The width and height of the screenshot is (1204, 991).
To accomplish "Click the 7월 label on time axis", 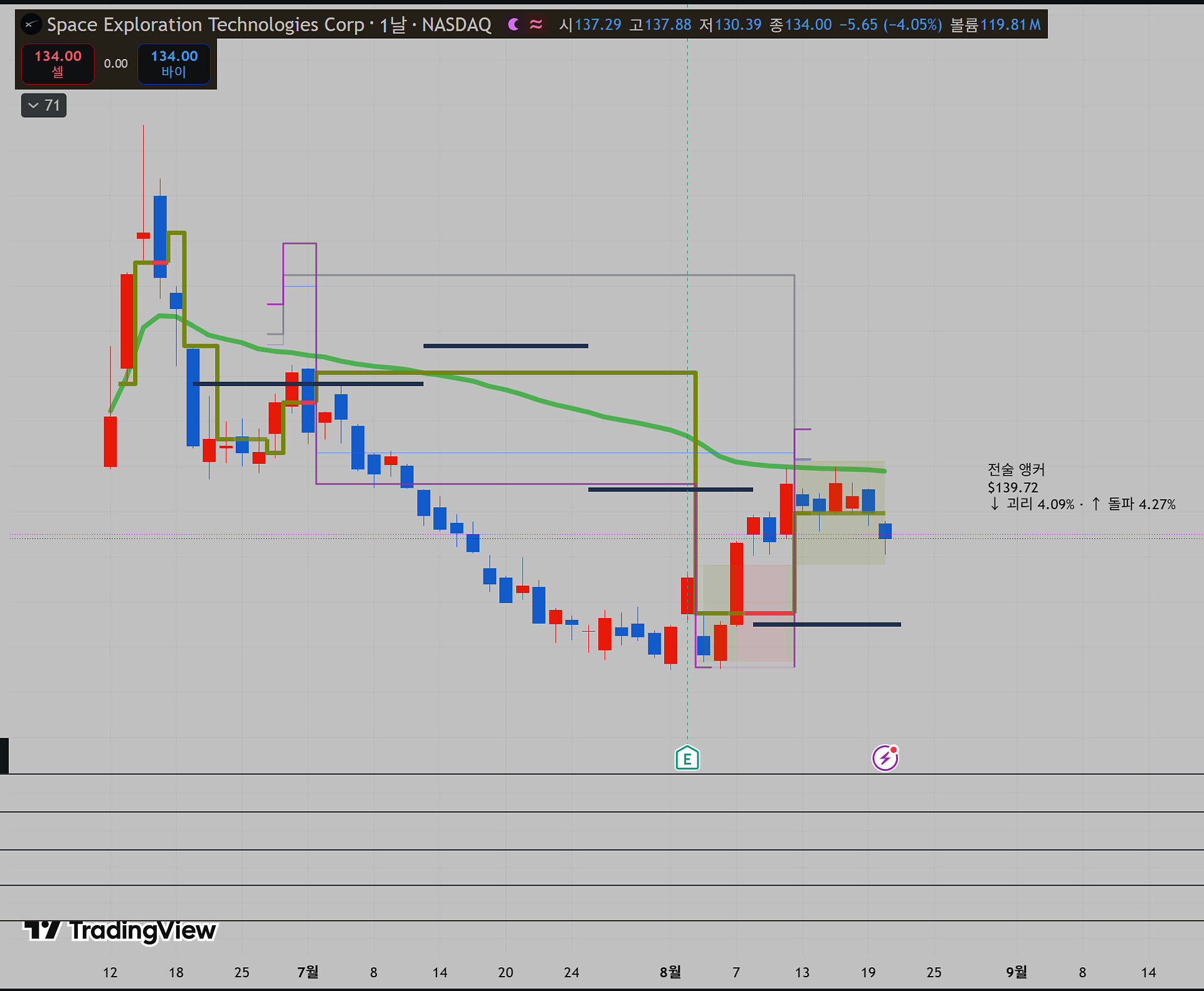I will coord(308,972).
